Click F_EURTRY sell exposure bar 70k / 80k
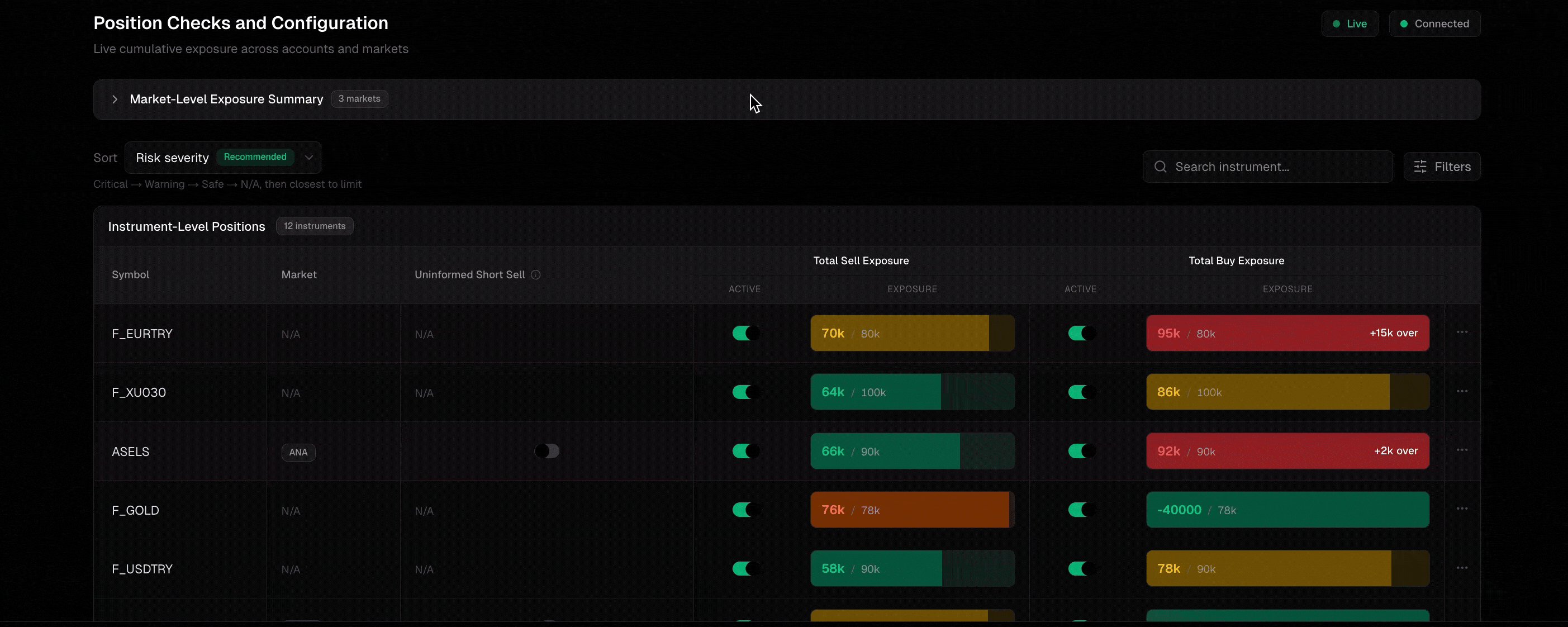Image resolution: width=1568 pixels, height=627 pixels. tap(913, 333)
